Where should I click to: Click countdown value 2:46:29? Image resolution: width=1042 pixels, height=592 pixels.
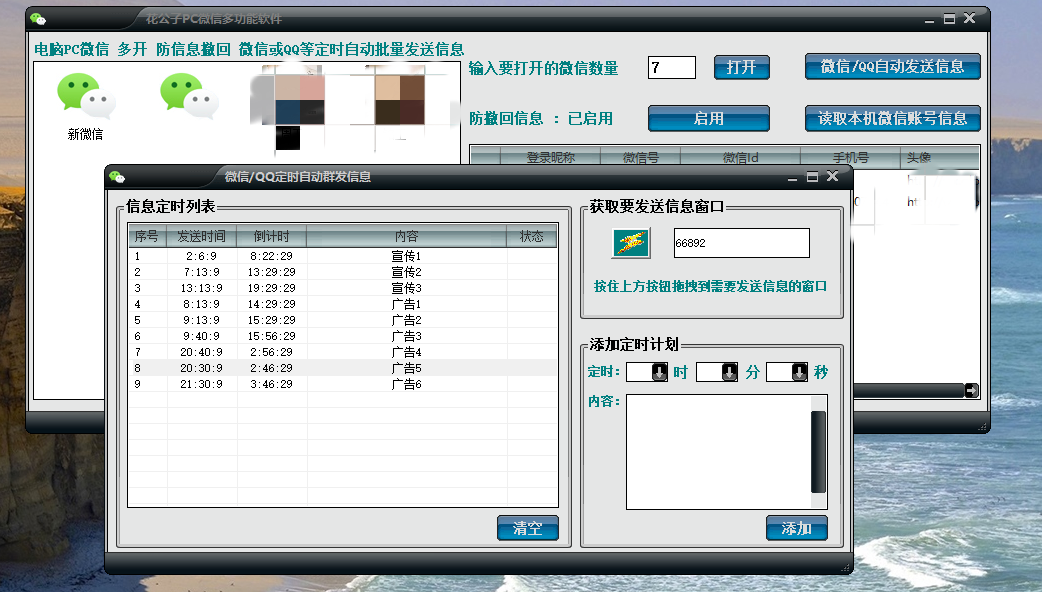pyautogui.click(x=271, y=367)
